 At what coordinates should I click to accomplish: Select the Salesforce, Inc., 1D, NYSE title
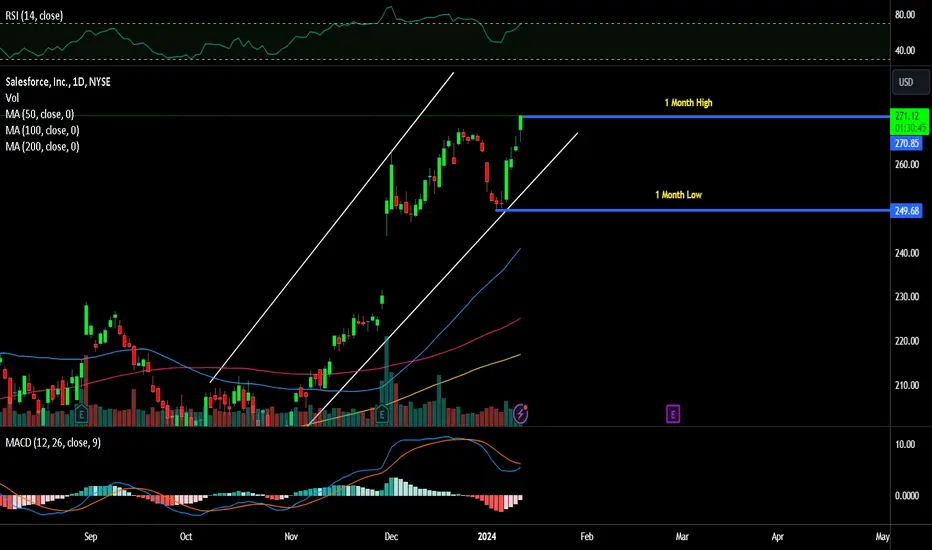58,82
